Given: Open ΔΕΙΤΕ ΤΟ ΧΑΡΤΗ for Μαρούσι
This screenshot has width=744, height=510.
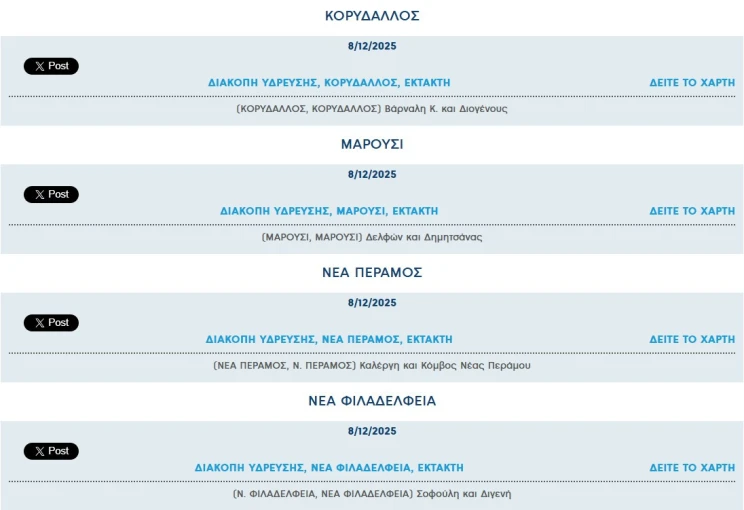Looking at the screenshot, I should click(x=692, y=211).
